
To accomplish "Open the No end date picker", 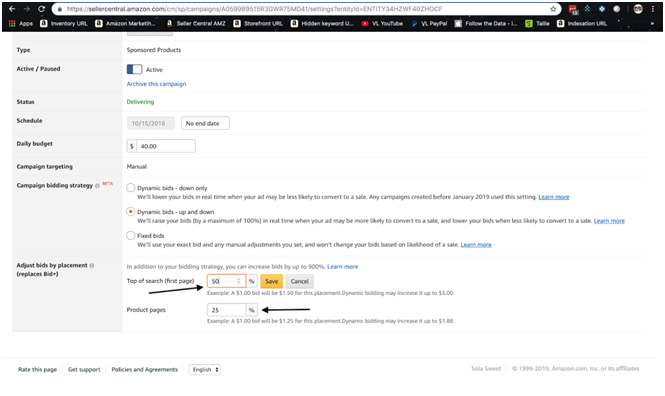I will click(x=205, y=123).
